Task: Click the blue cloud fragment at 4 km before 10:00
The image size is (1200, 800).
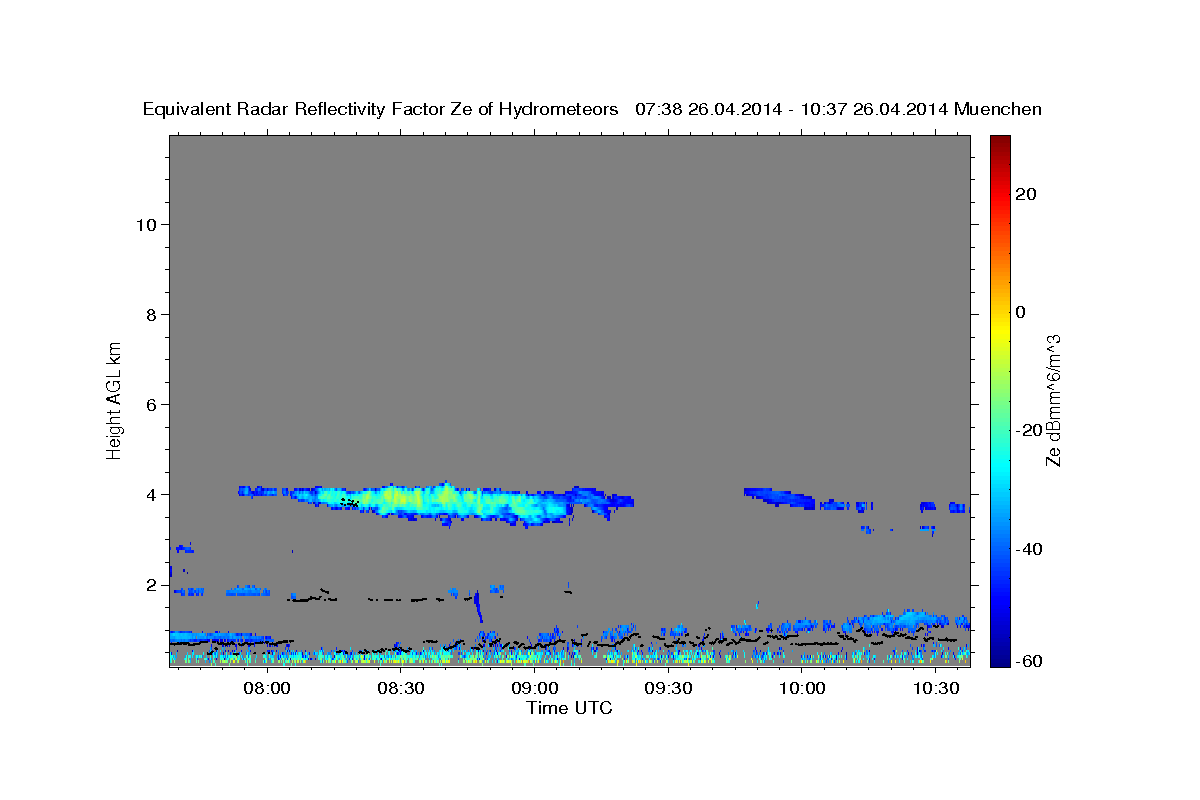Action: pos(780,495)
